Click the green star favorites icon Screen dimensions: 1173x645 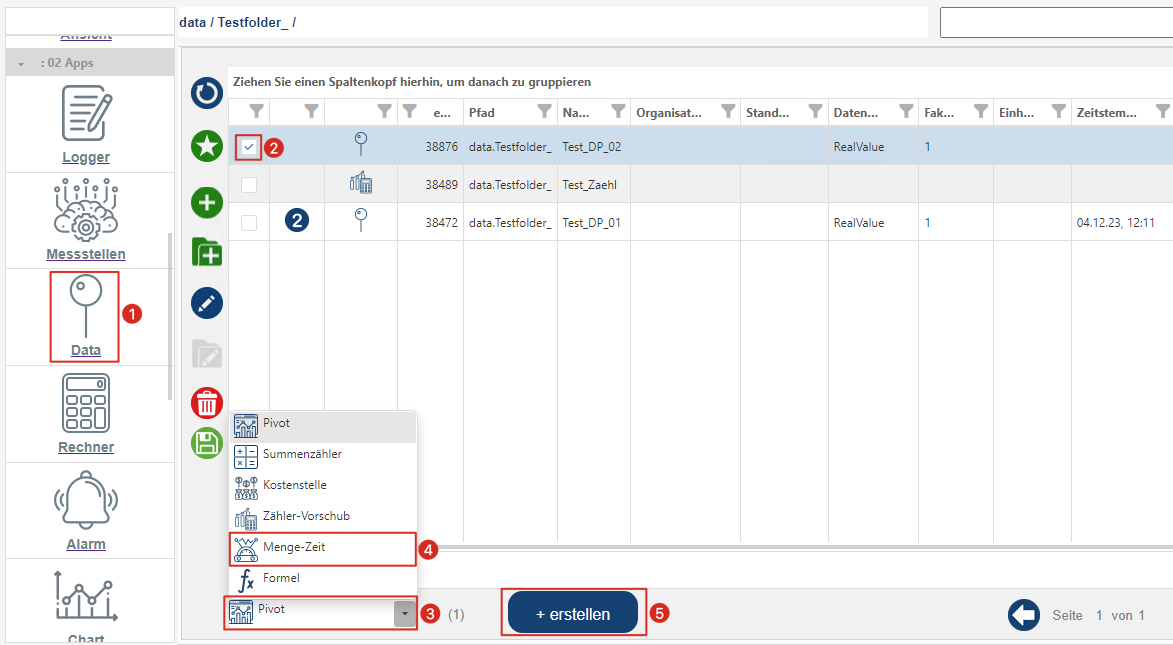[207, 147]
